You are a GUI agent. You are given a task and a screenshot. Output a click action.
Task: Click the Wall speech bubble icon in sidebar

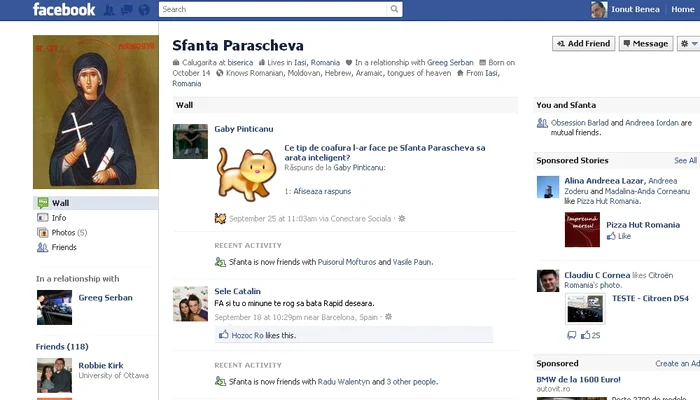pyautogui.click(x=43, y=203)
